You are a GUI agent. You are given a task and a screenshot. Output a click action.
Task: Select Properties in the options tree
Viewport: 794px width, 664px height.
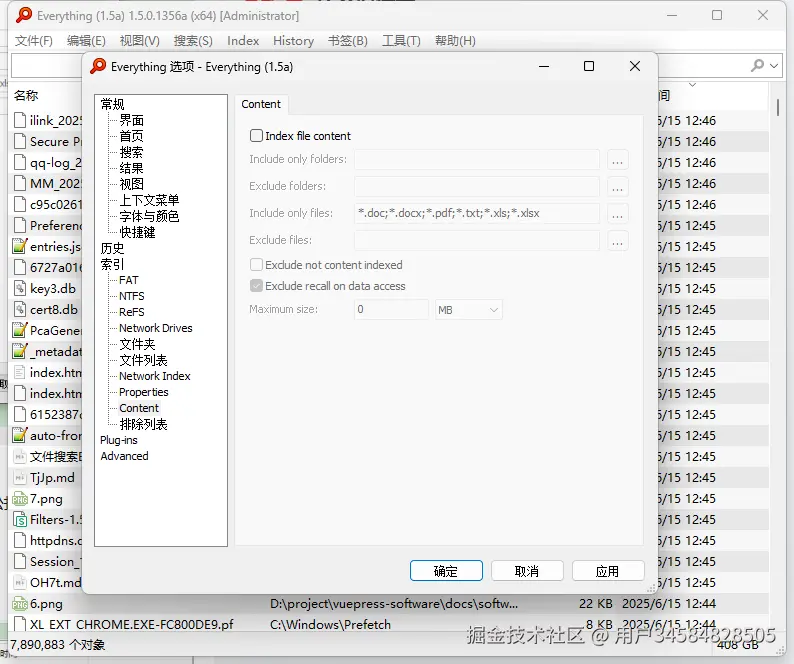pyautogui.click(x=144, y=392)
